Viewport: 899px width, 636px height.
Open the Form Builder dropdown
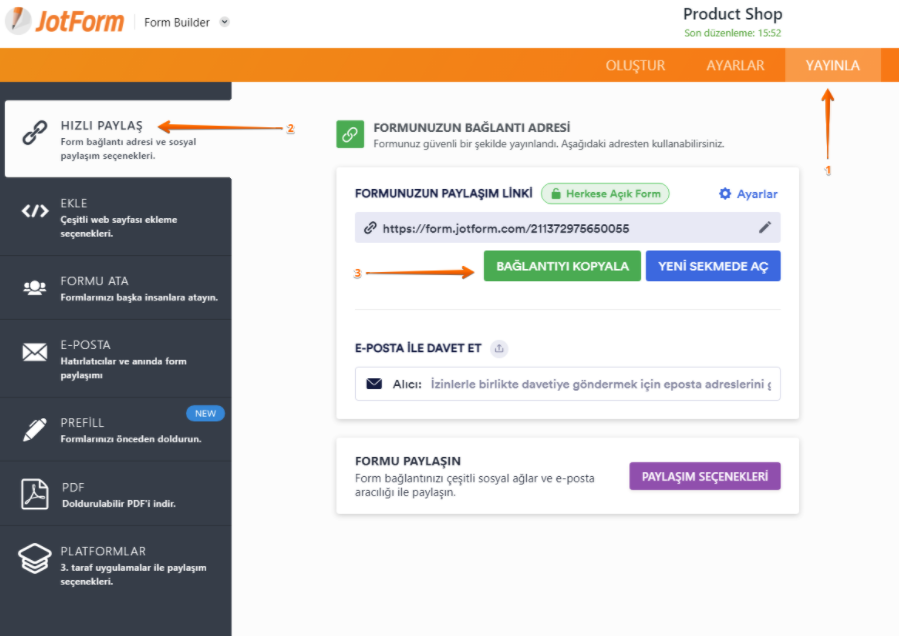pos(186,21)
